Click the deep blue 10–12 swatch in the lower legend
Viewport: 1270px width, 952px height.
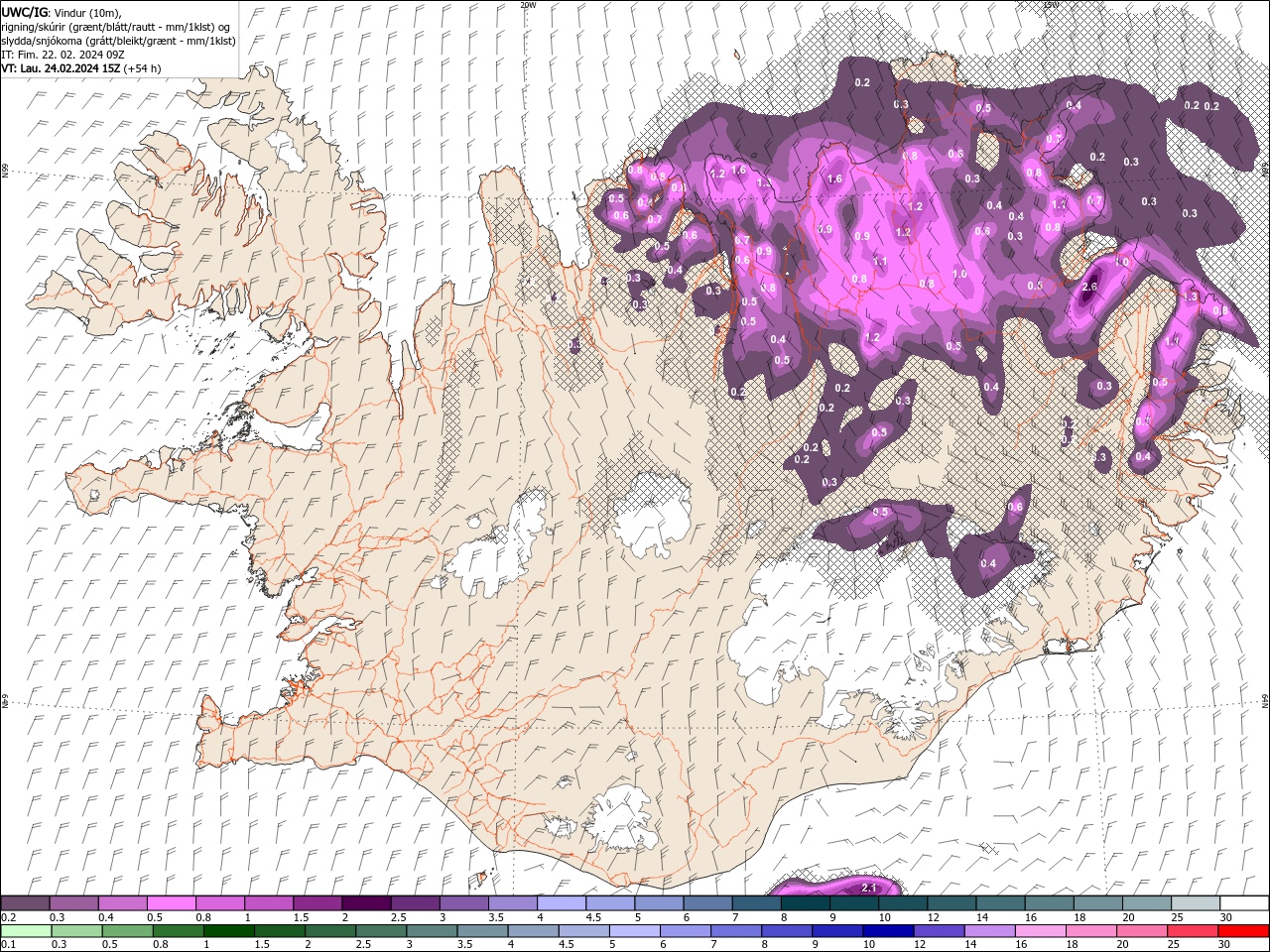pyautogui.click(x=888, y=931)
